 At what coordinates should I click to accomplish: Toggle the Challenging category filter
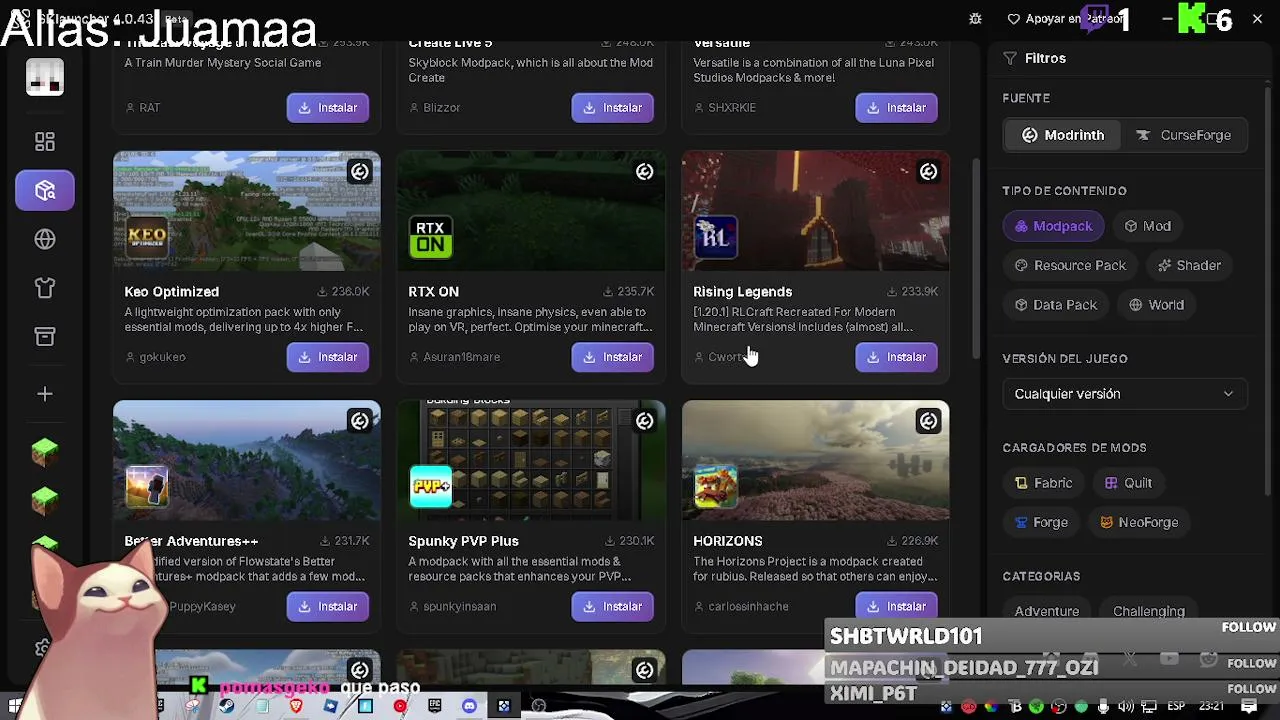(1149, 611)
